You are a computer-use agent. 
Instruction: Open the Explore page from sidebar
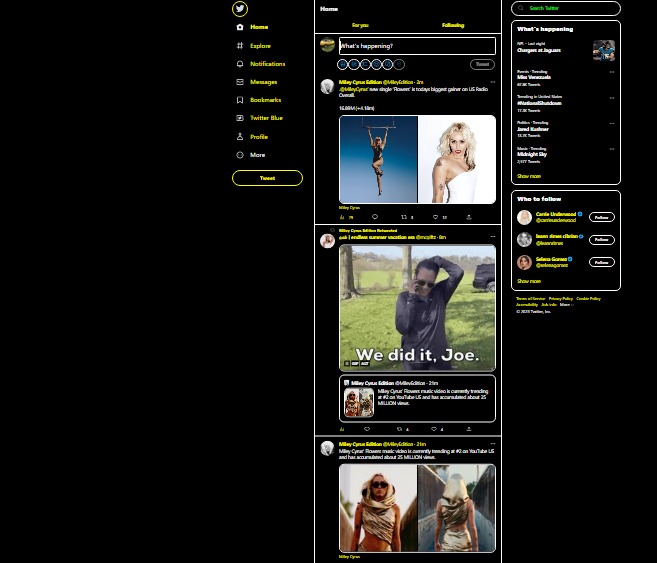coord(259,46)
